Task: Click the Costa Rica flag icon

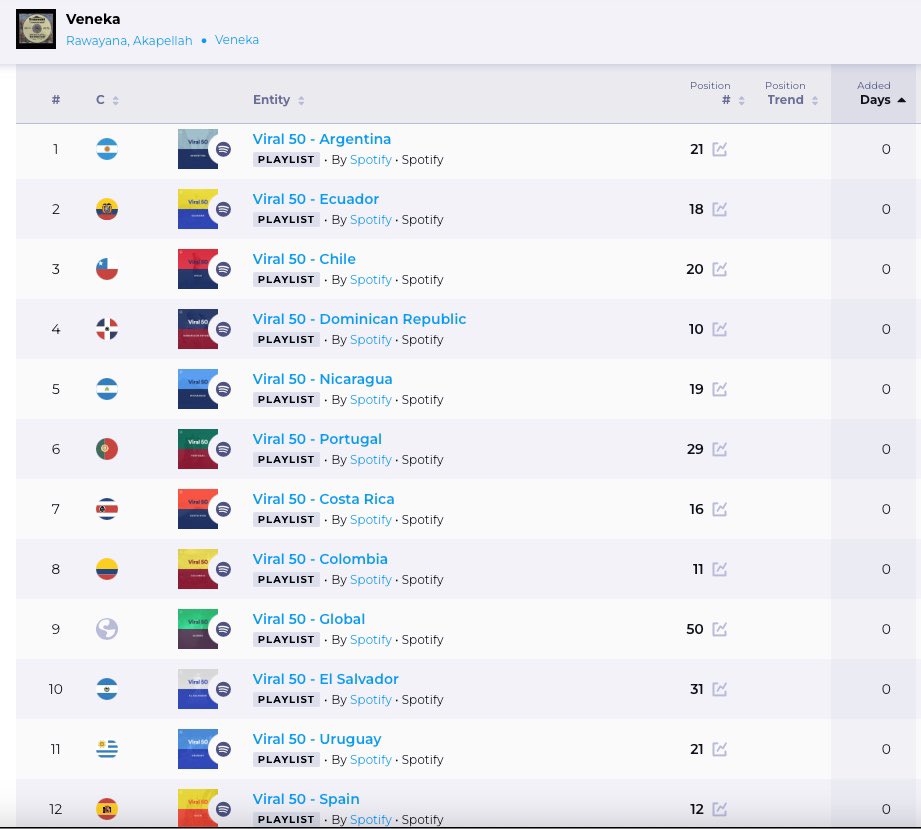Action: (x=107, y=509)
